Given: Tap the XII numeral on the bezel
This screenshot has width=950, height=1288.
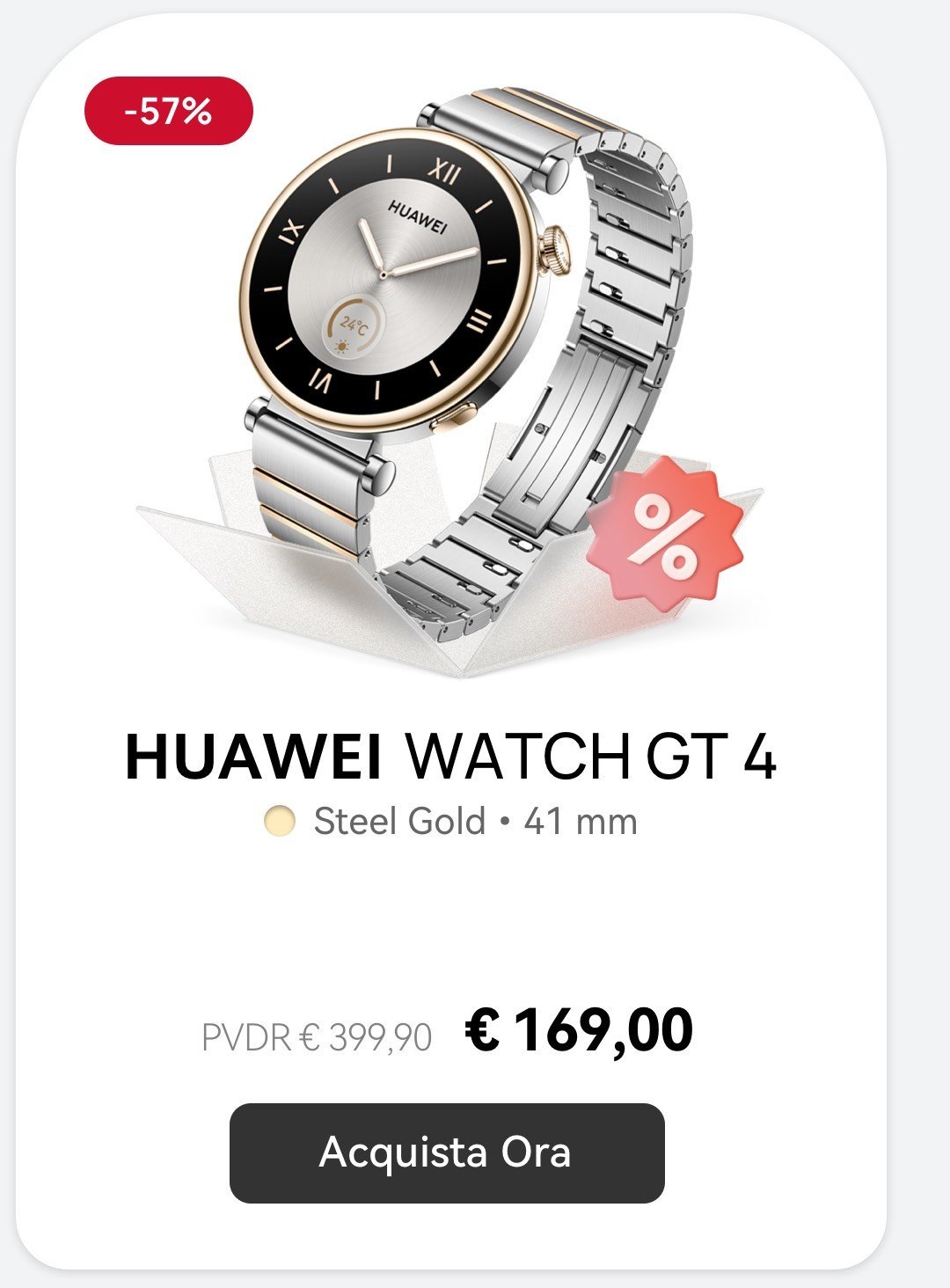Looking at the screenshot, I should tap(444, 170).
